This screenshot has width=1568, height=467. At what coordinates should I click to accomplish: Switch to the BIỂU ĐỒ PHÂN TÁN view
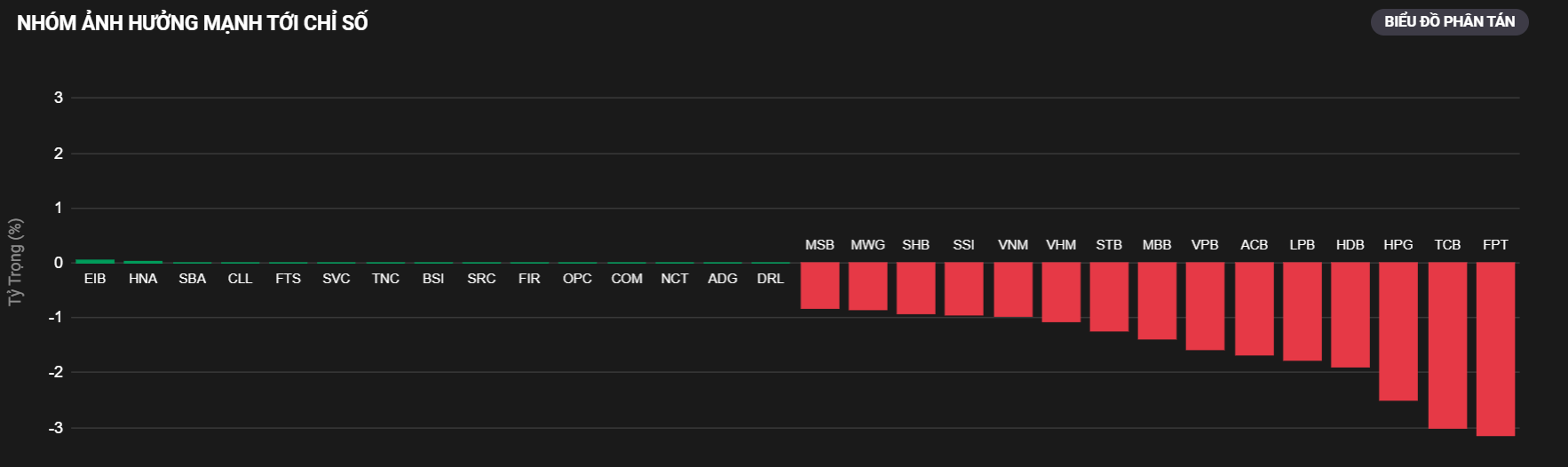(1449, 21)
